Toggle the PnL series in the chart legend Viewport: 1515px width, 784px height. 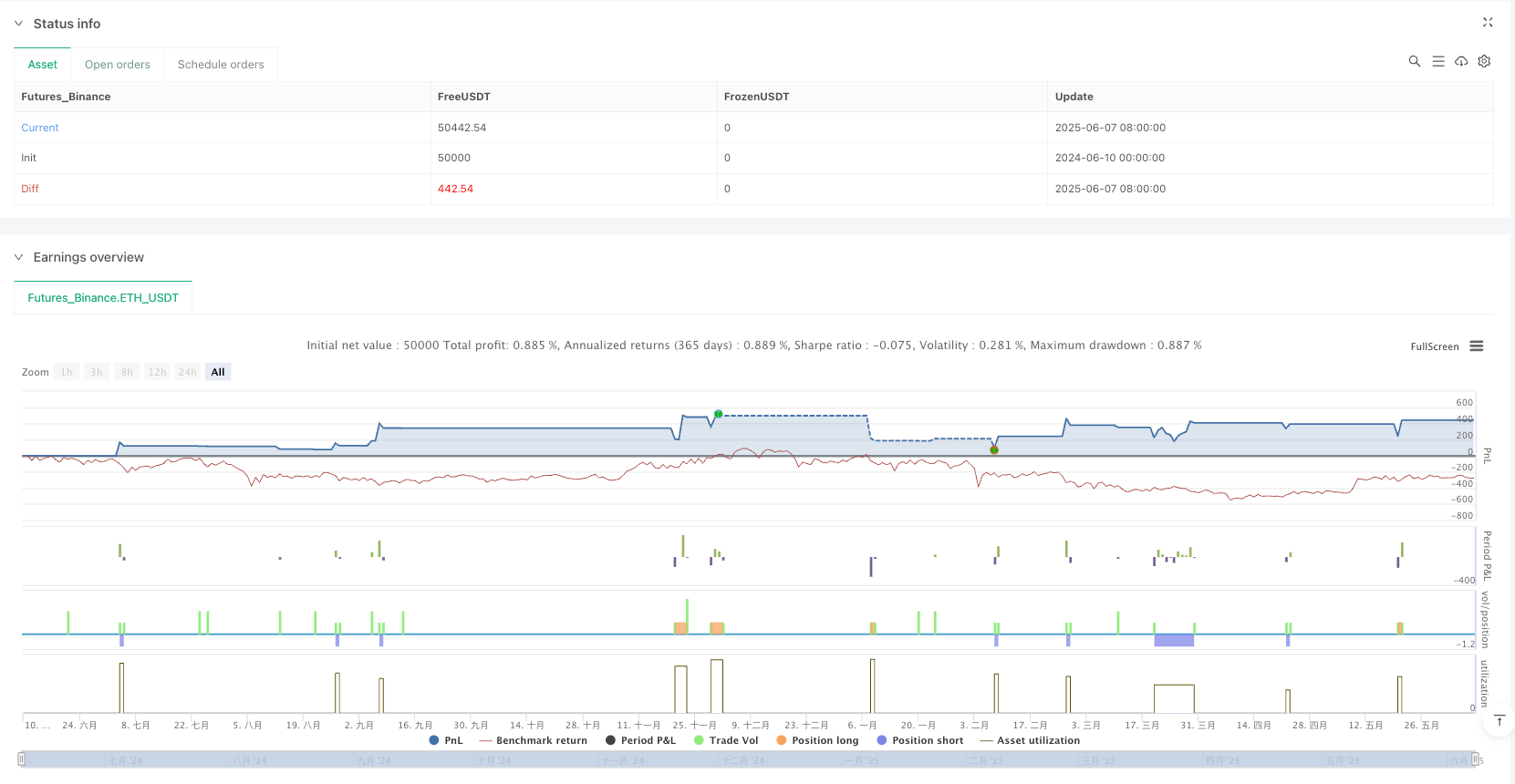point(446,740)
